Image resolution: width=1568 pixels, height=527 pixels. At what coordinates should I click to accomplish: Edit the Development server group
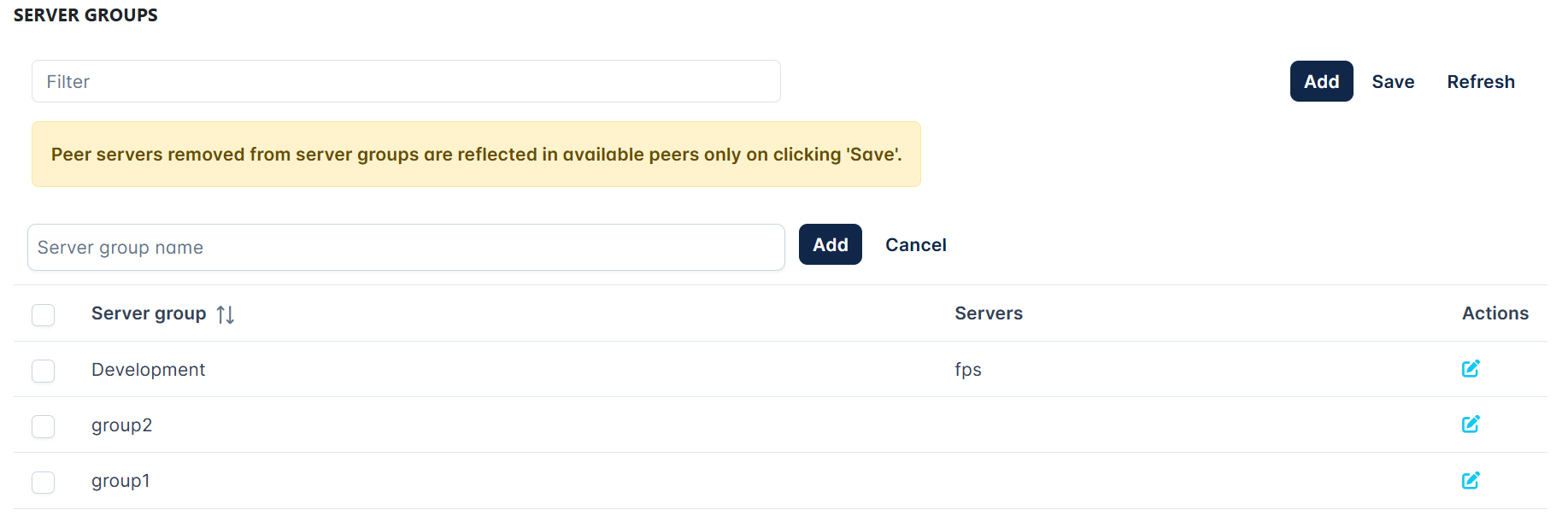[1470, 369]
